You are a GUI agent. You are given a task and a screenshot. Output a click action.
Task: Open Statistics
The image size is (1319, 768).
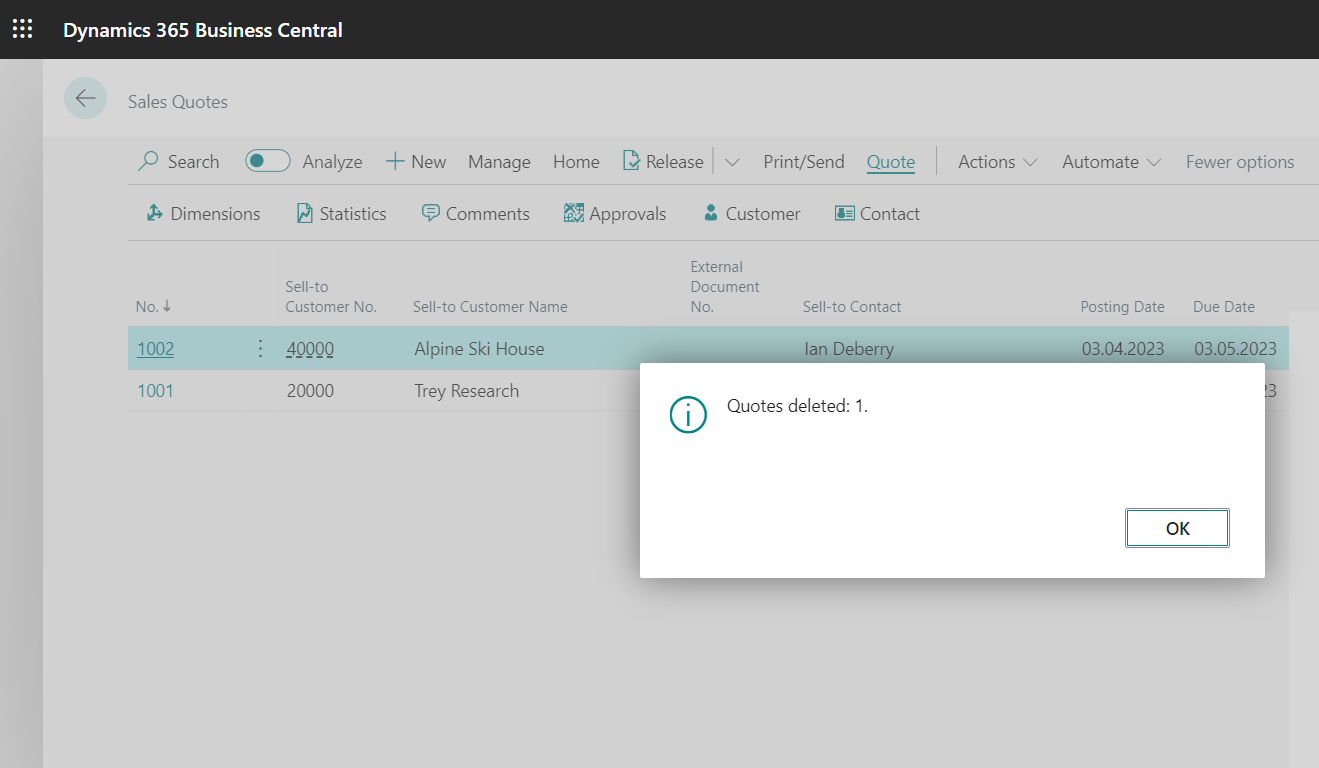click(341, 214)
